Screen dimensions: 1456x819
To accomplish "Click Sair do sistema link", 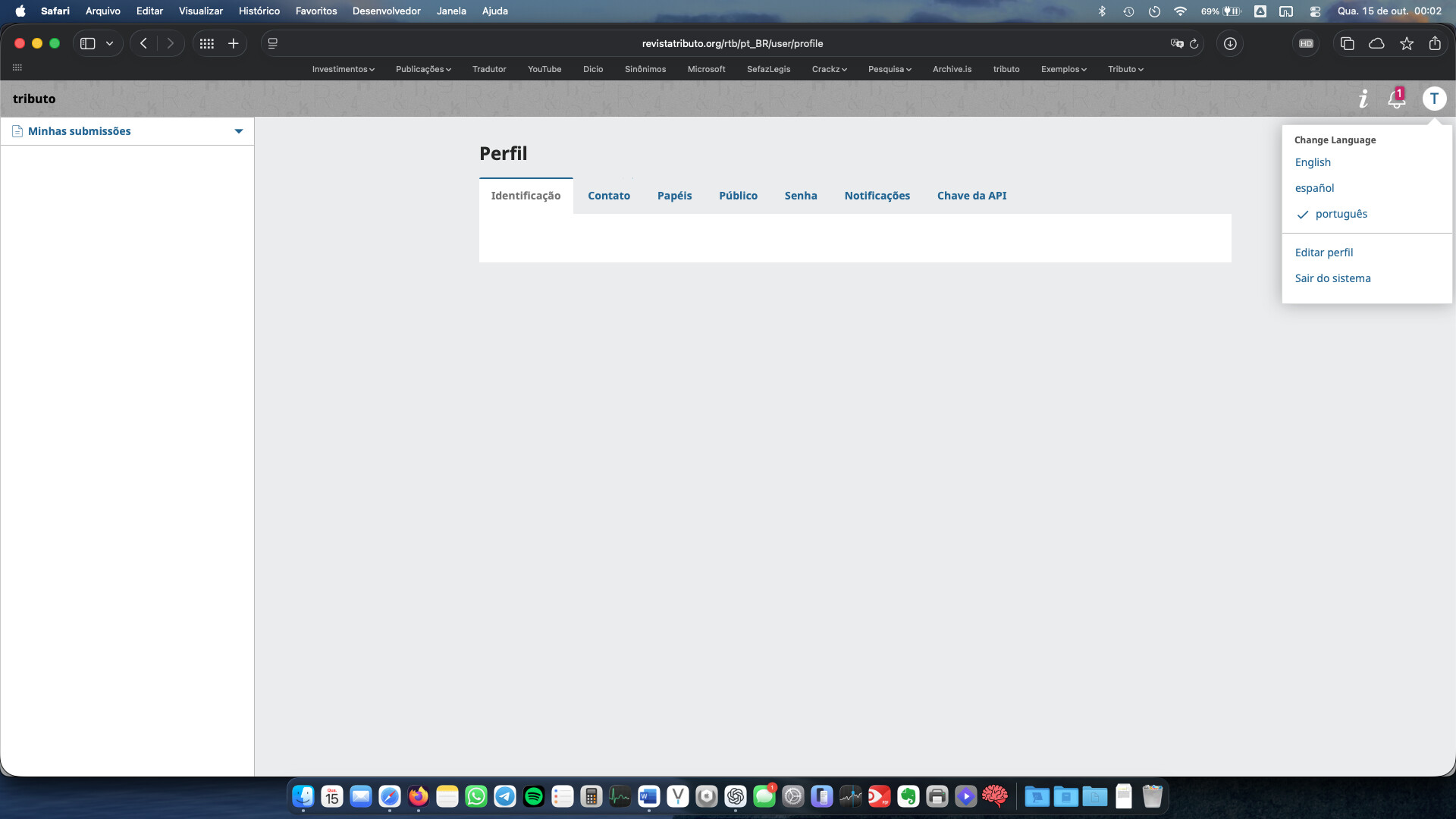I will 1332,278.
